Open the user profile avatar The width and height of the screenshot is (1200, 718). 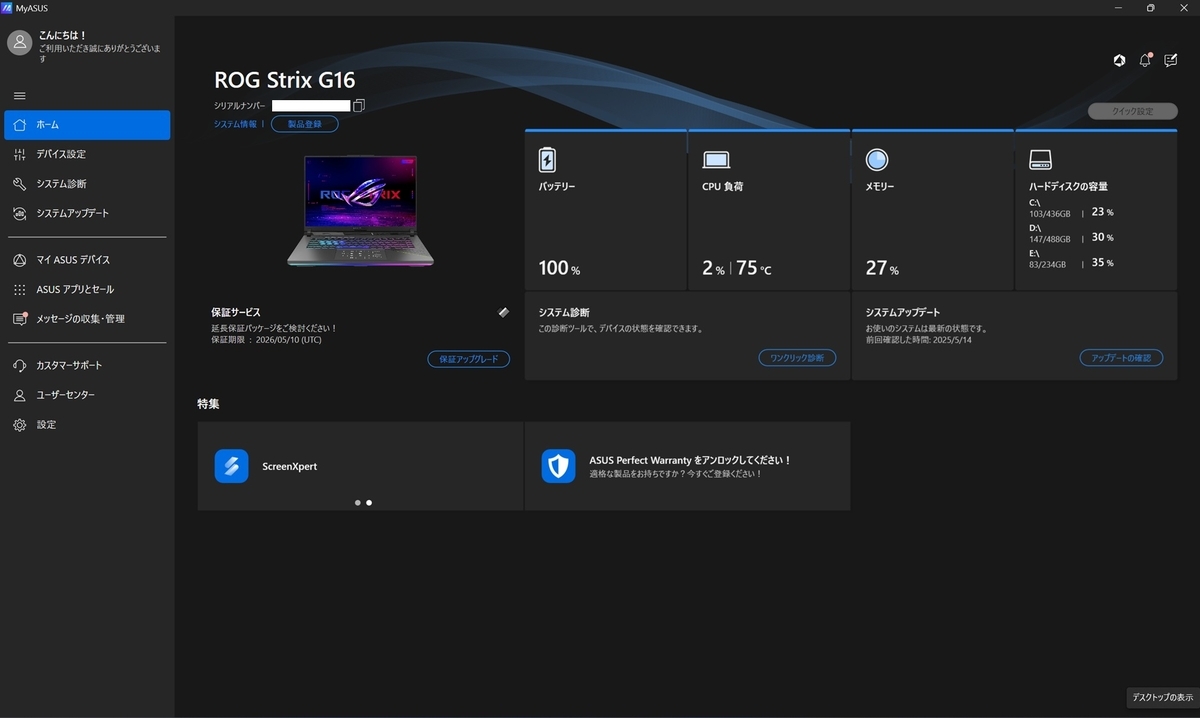coord(19,42)
